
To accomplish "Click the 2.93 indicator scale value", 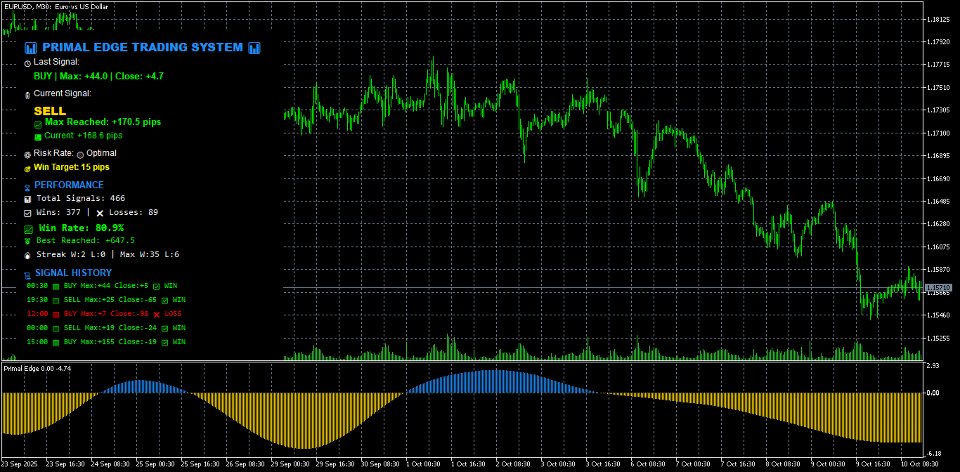I will (x=934, y=365).
